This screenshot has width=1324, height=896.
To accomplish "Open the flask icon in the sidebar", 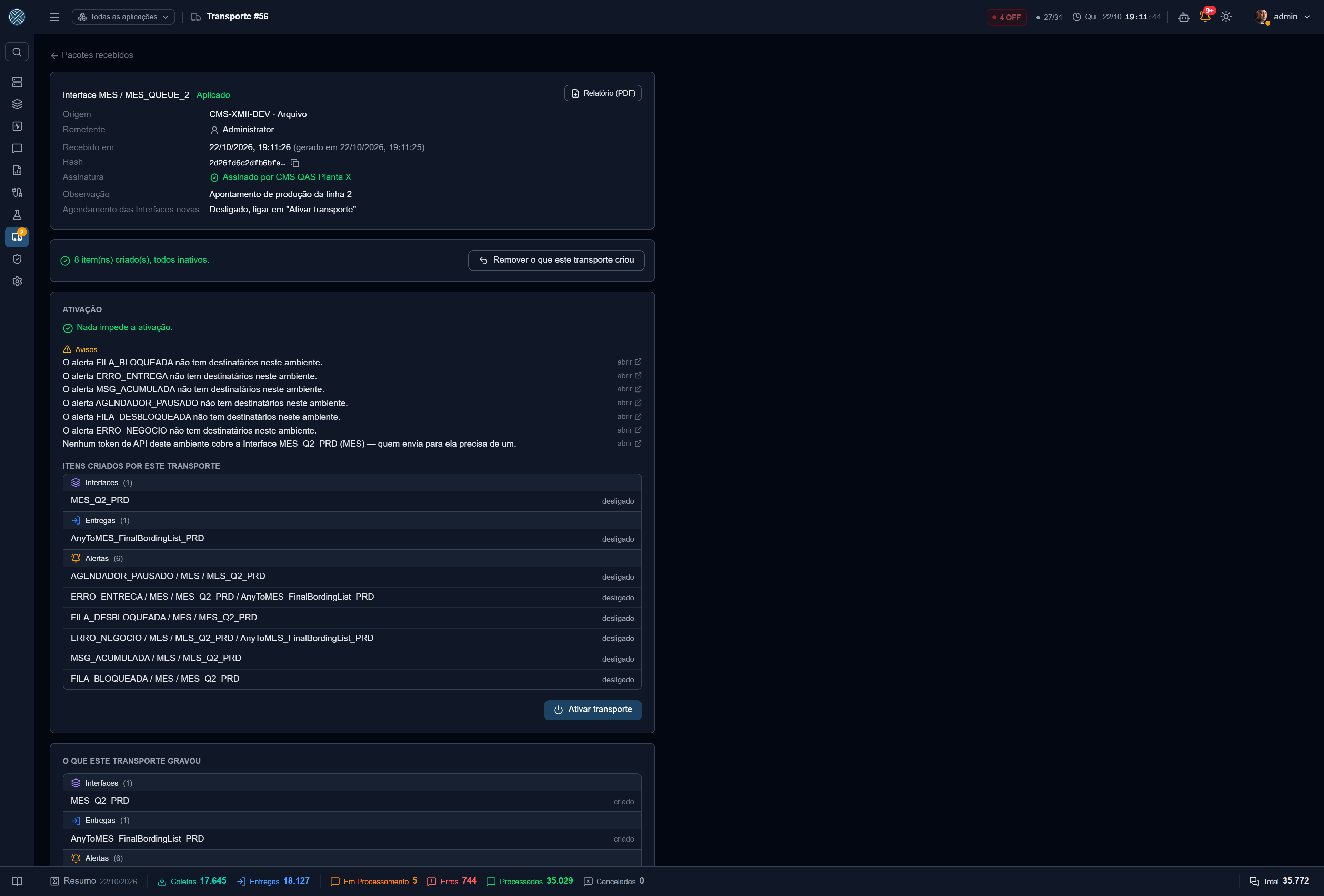I will click(17, 215).
